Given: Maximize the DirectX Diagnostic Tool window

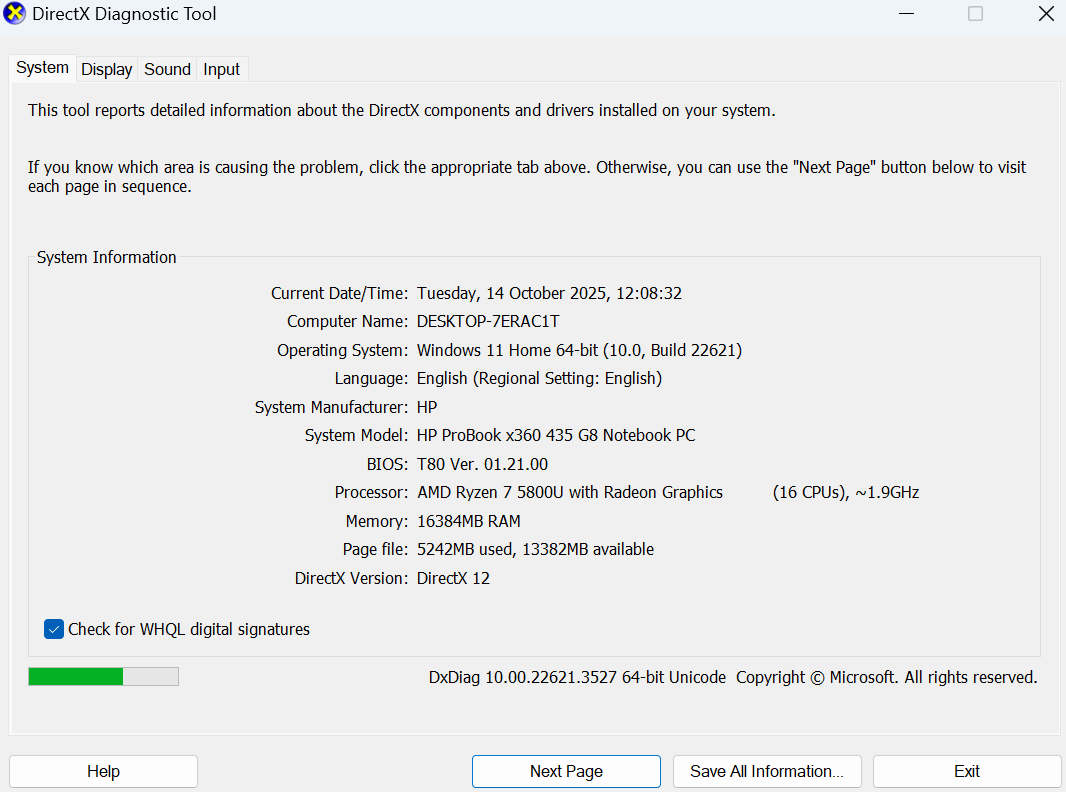Looking at the screenshot, I should coord(975,14).
